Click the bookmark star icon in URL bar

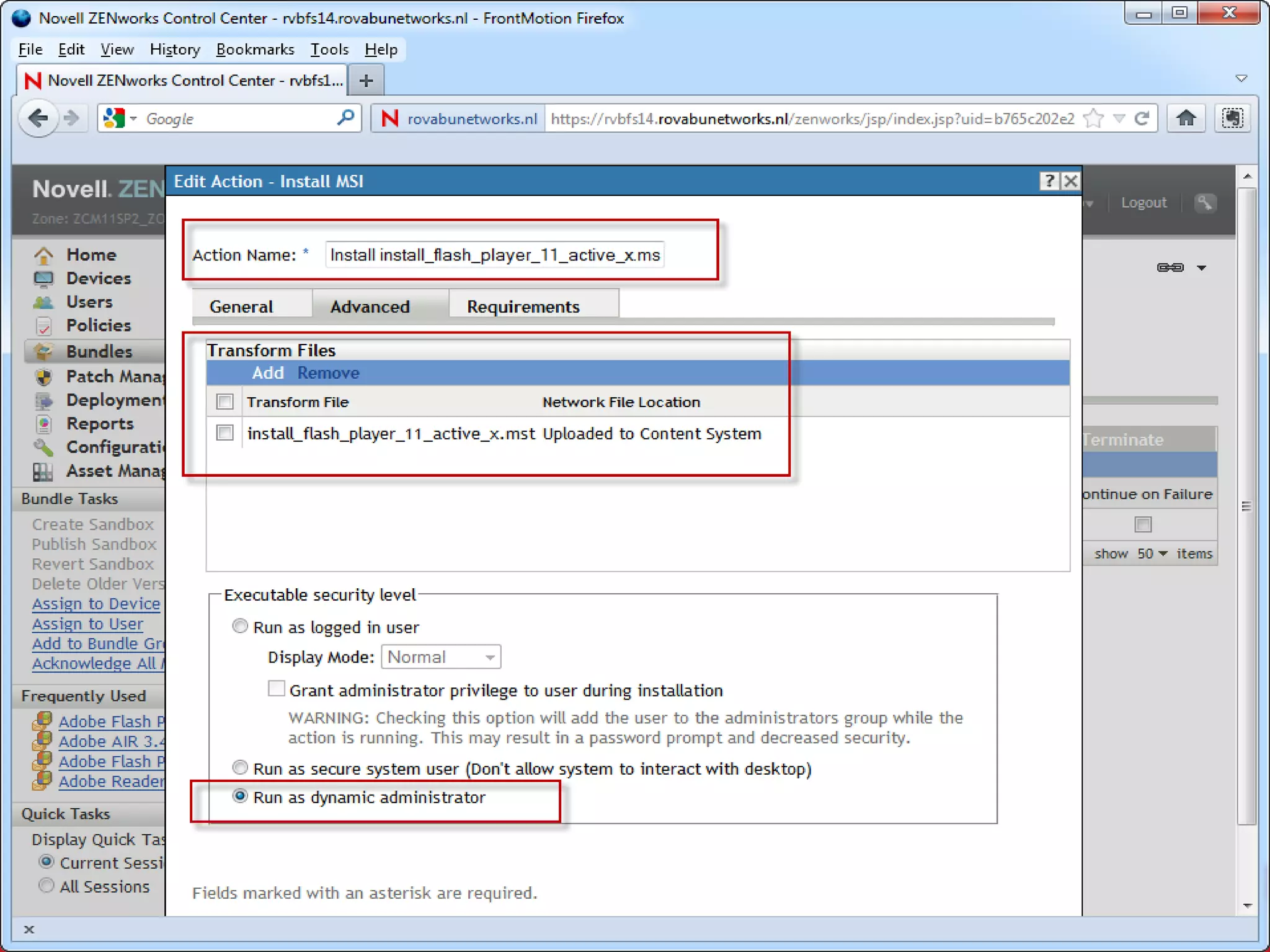(x=1093, y=118)
